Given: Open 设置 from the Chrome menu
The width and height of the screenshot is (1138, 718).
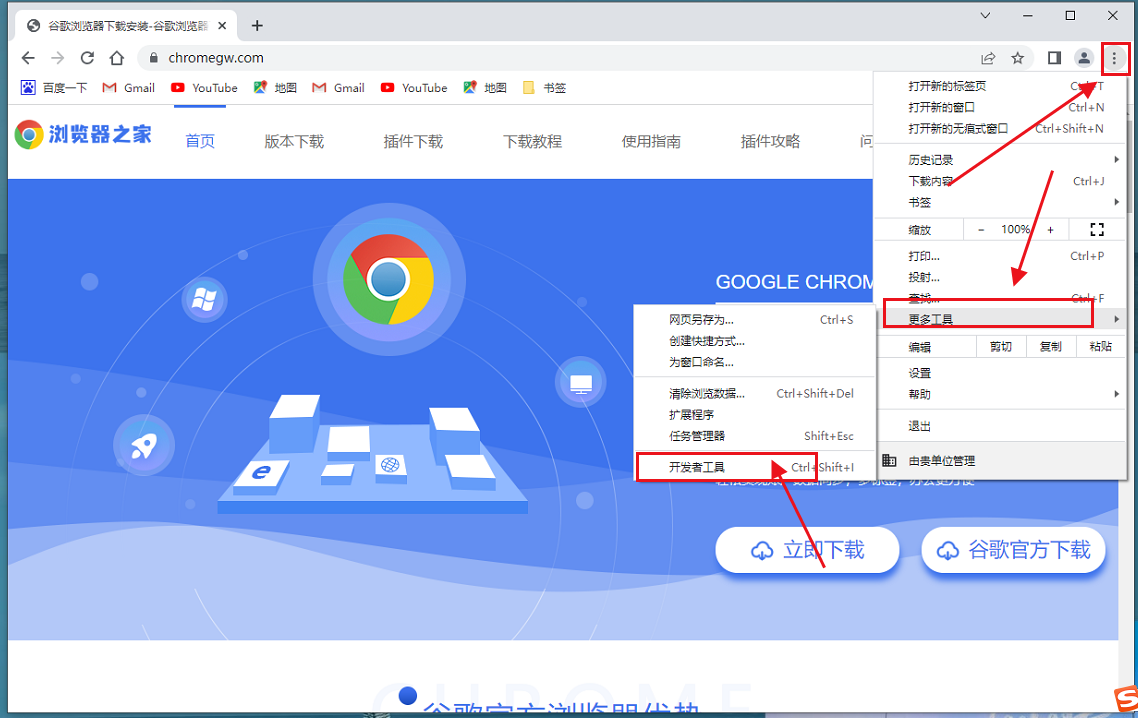Looking at the screenshot, I should point(1001,373).
